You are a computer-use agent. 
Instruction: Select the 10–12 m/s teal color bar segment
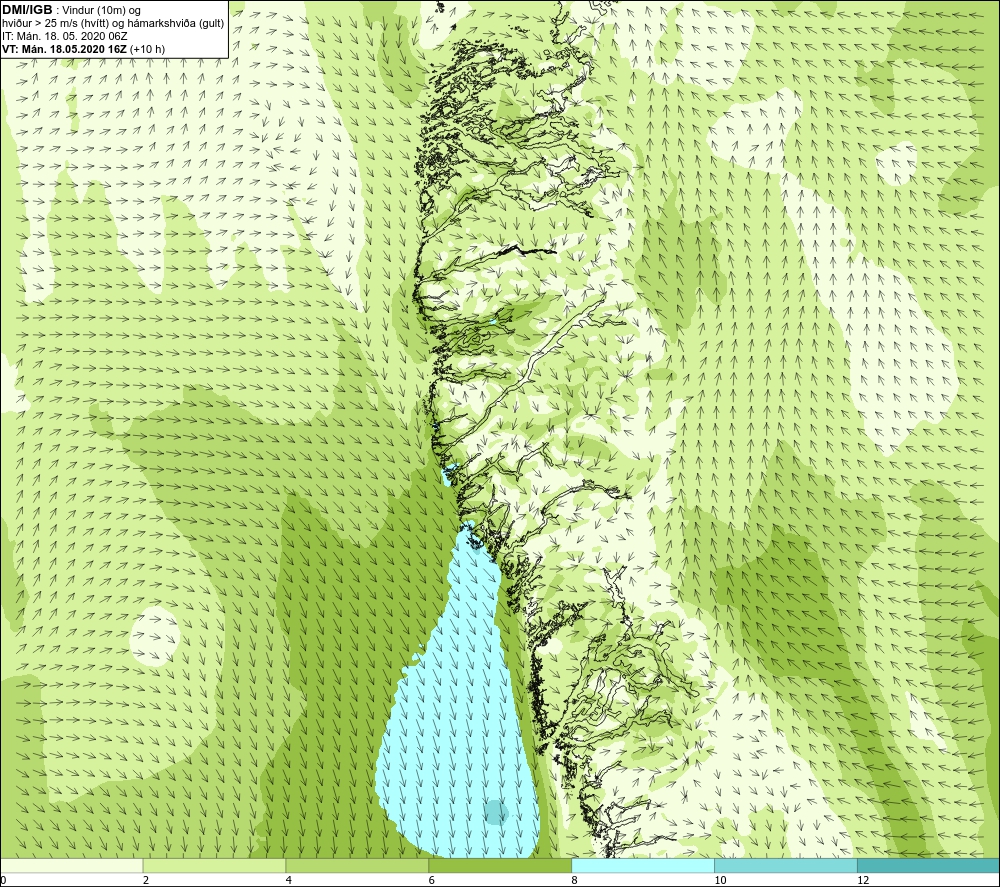[x=786, y=865]
